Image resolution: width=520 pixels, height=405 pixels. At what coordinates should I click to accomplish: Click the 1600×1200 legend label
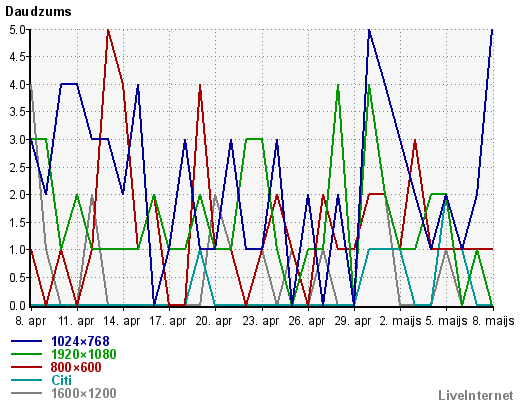click(x=84, y=393)
